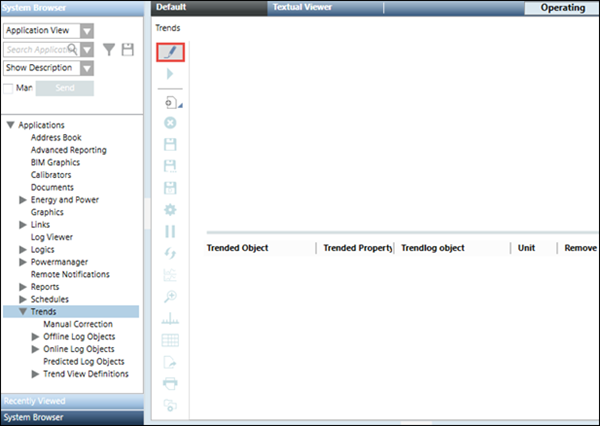Image resolution: width=600 pixels, height=426 pixels.
Task: Expand the Offline Log Objects node
Action: 37,337
